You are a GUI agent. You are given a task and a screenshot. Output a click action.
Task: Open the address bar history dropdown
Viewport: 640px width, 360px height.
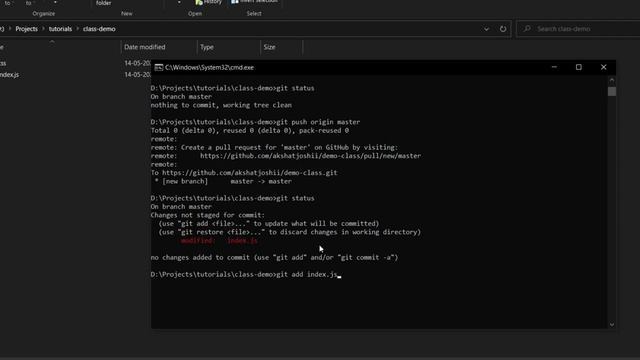[x=486, y=29]
